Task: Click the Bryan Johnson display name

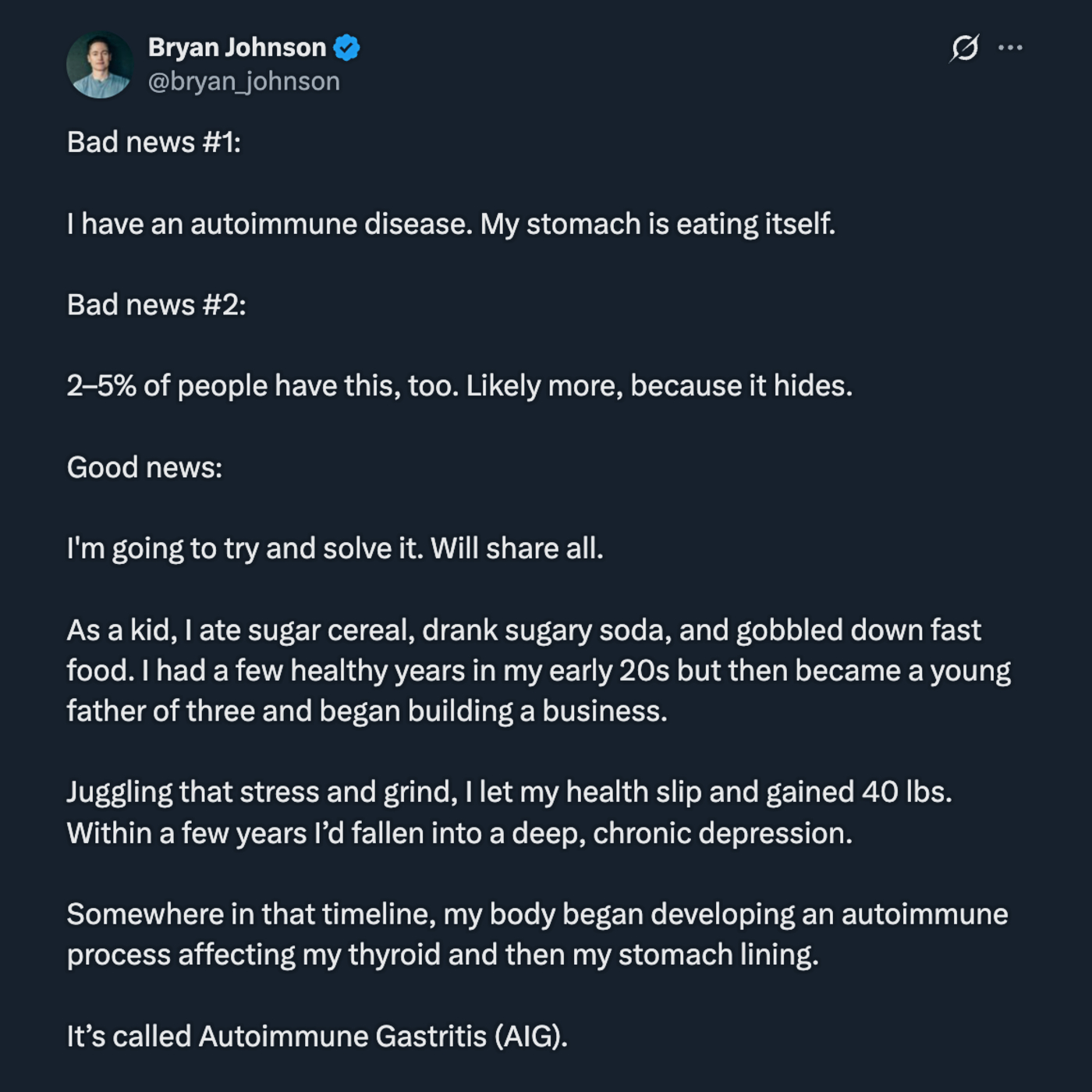Action: pos(237,48)
